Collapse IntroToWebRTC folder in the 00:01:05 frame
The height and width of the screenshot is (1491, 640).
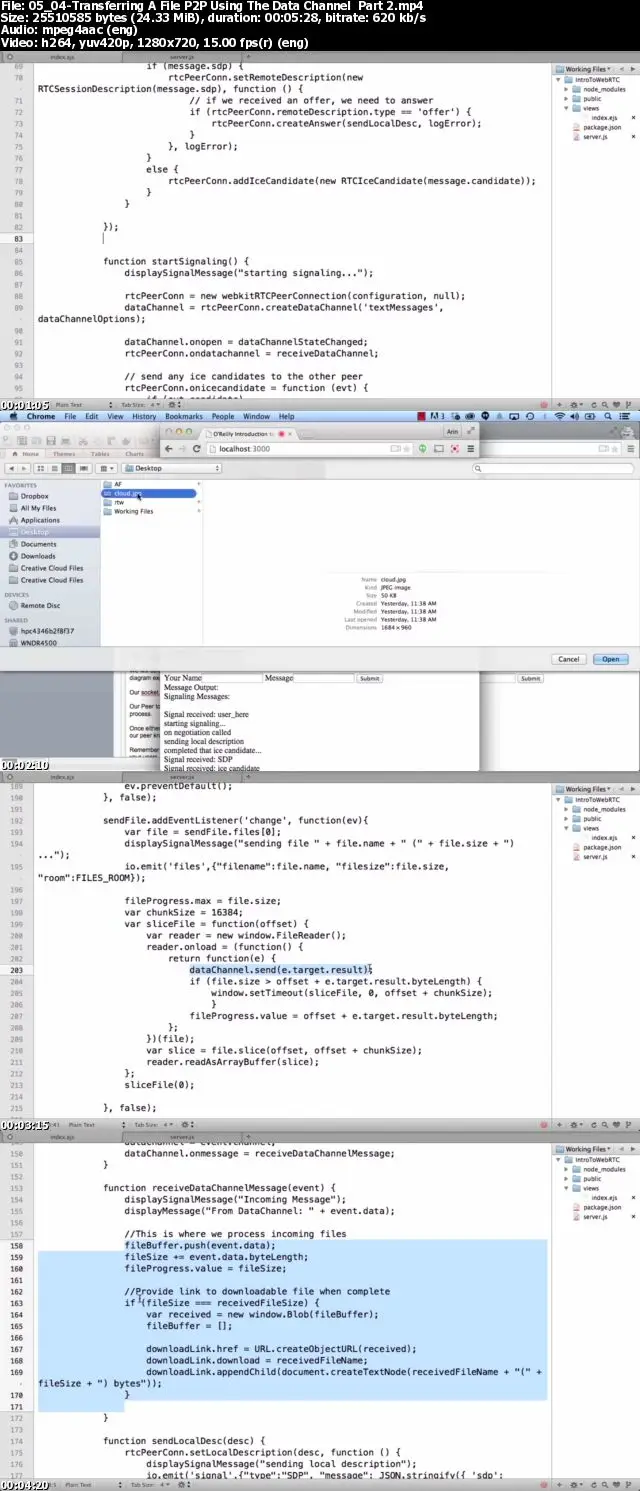(560, 79)
